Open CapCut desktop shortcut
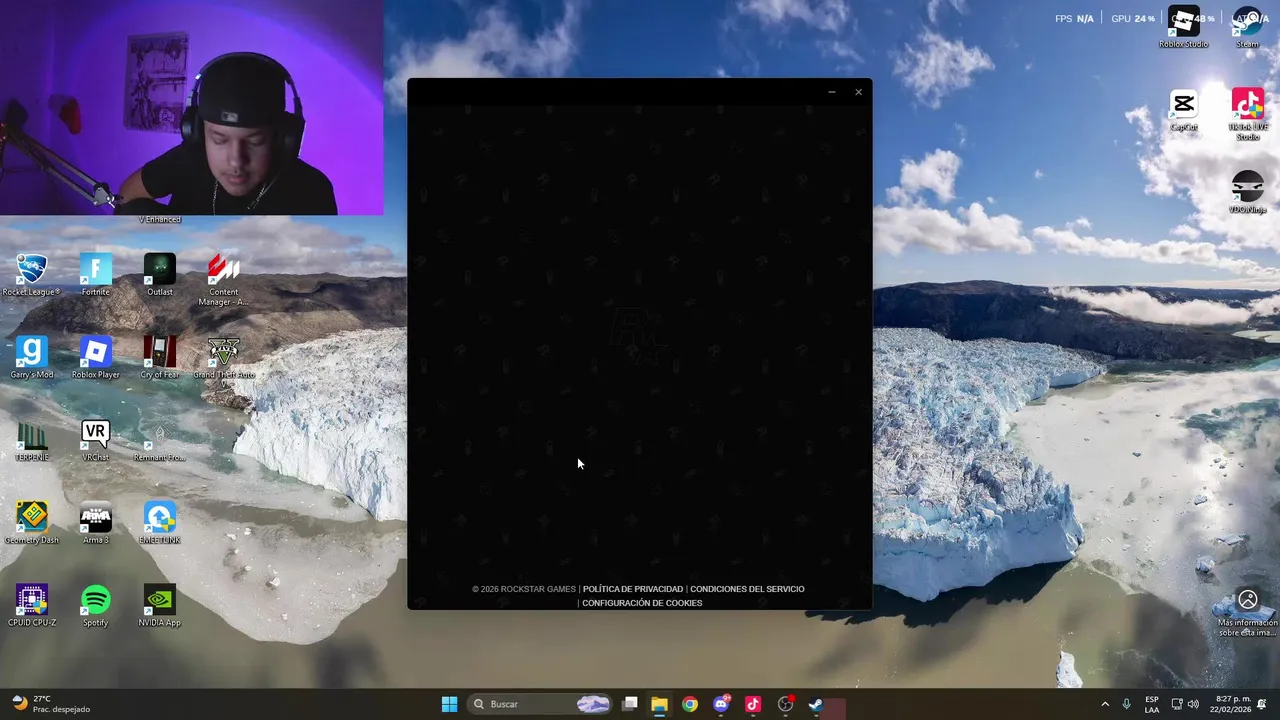Screen dimensions: 1280x720 pos(1184,110)
